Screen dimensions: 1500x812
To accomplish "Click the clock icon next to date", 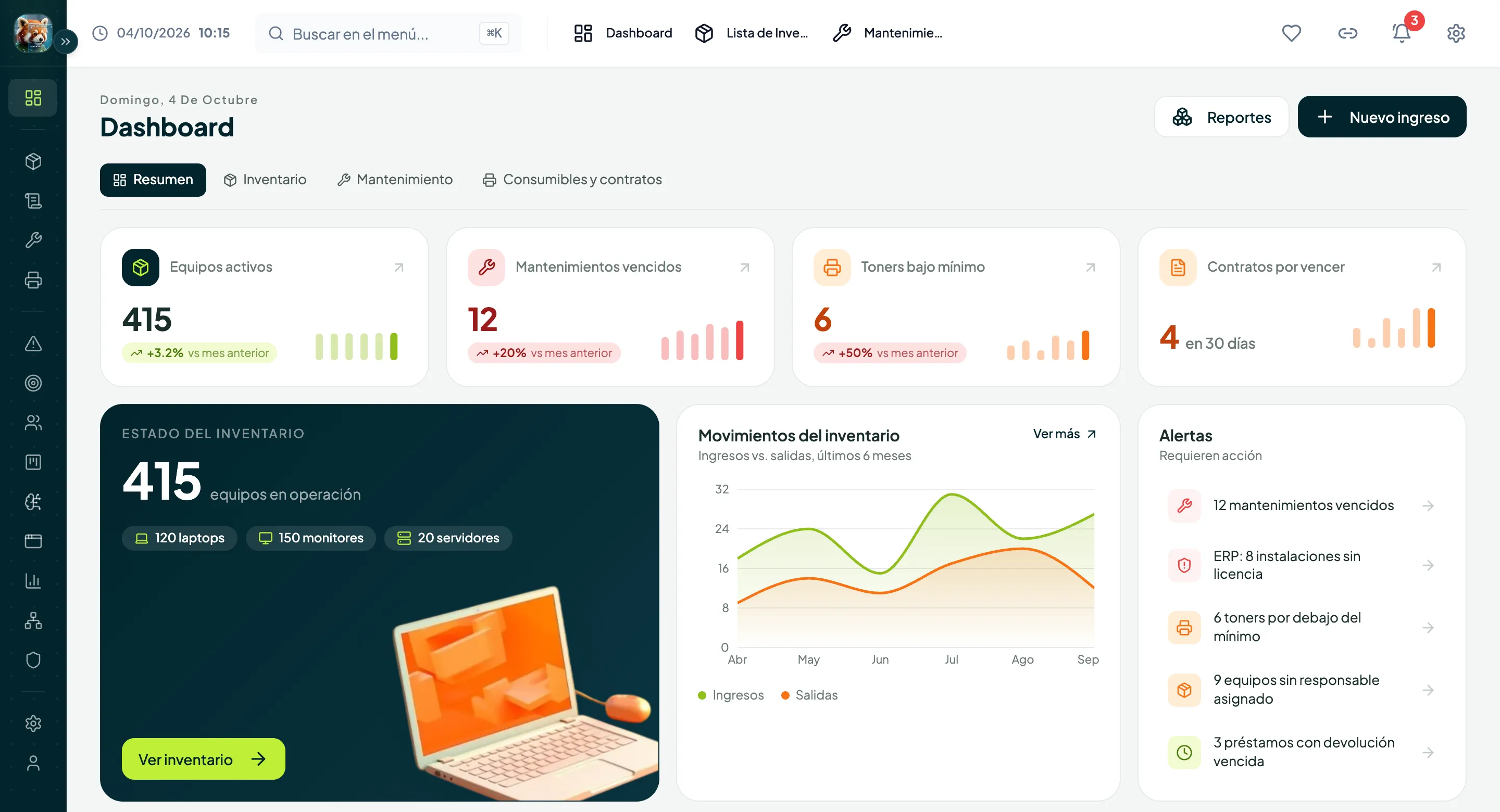I will [x=100, y=33].
